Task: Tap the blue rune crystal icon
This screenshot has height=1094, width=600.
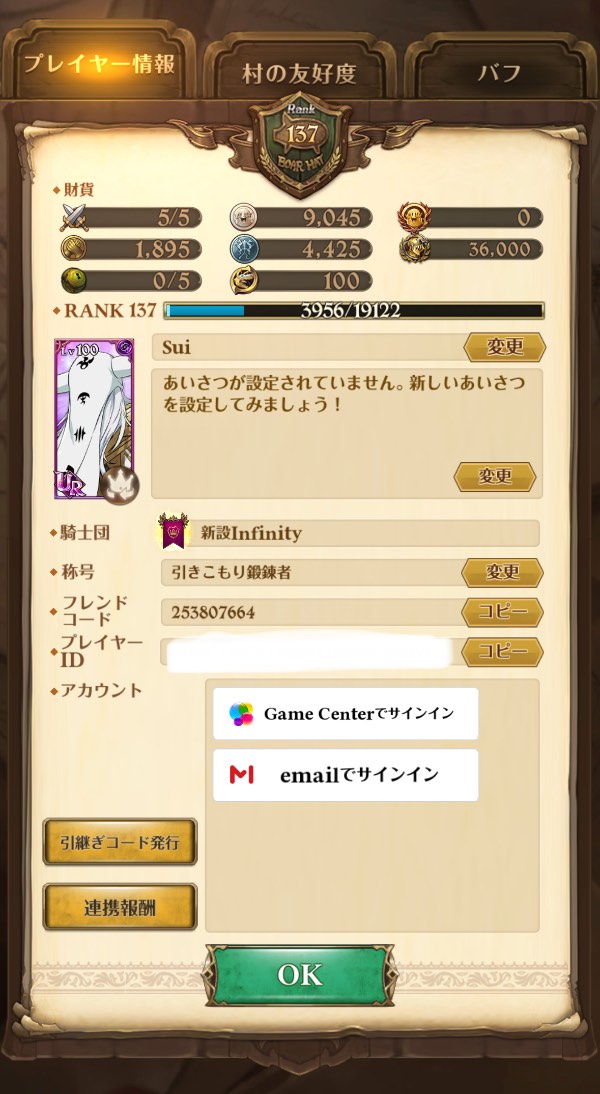Action: click(x=243, y=249)
